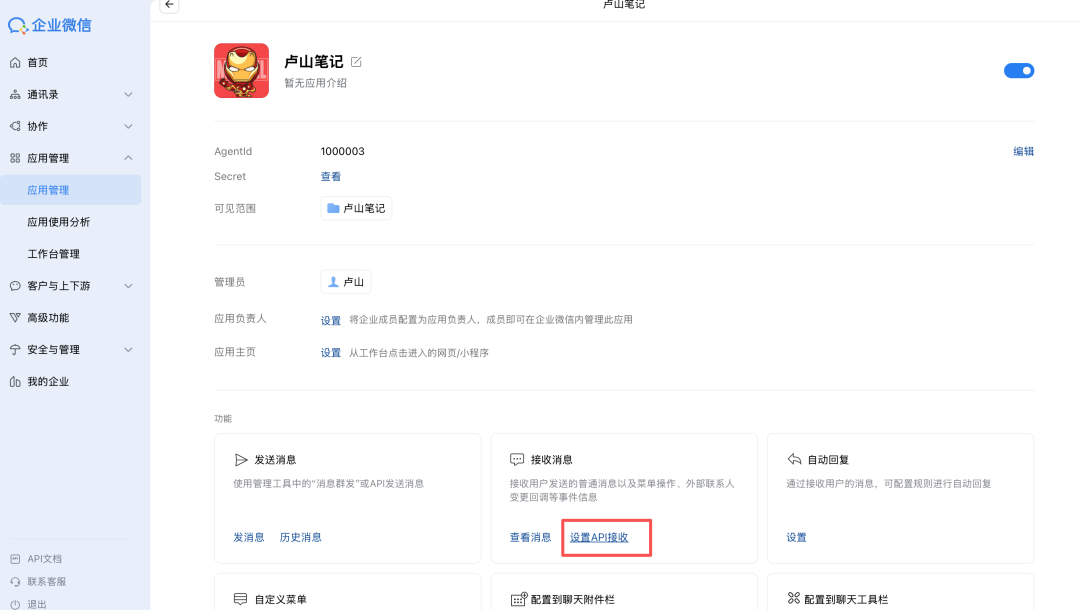The width and height of the screenshot is (1080, 610).
Task: Expand the 客户与上下游 chevron
Action: click(x=128, y=286)
